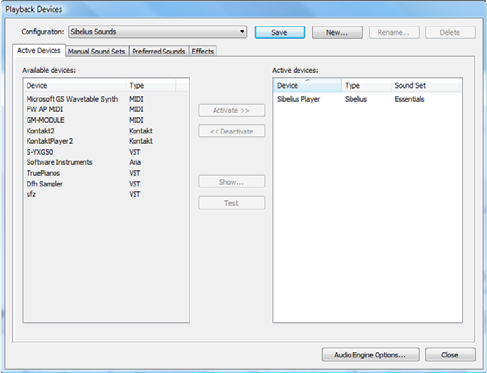Open the Preferred Sounds tab

point(159,51)
